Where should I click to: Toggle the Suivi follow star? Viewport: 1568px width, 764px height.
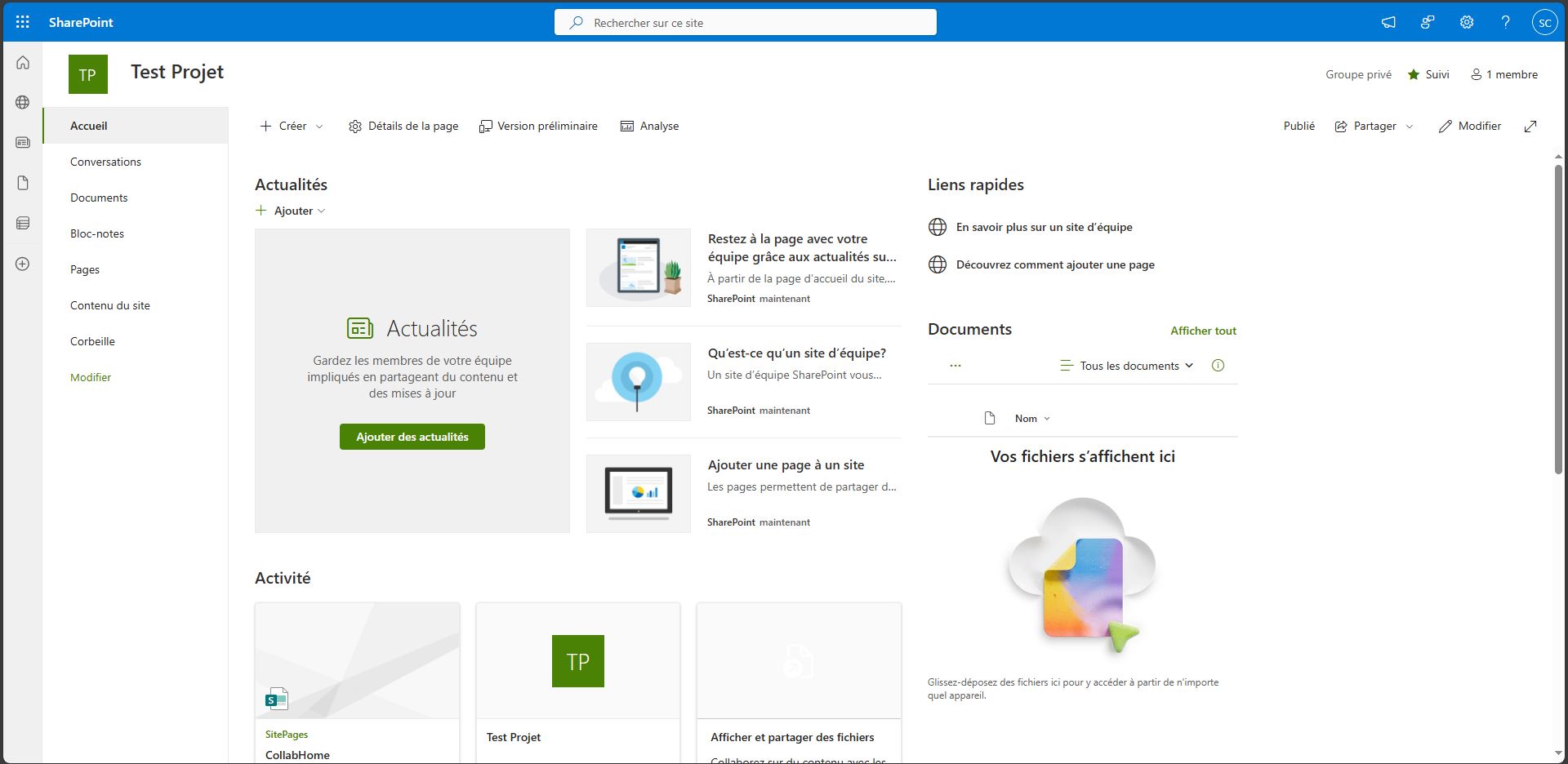[x=1428, y=74]
